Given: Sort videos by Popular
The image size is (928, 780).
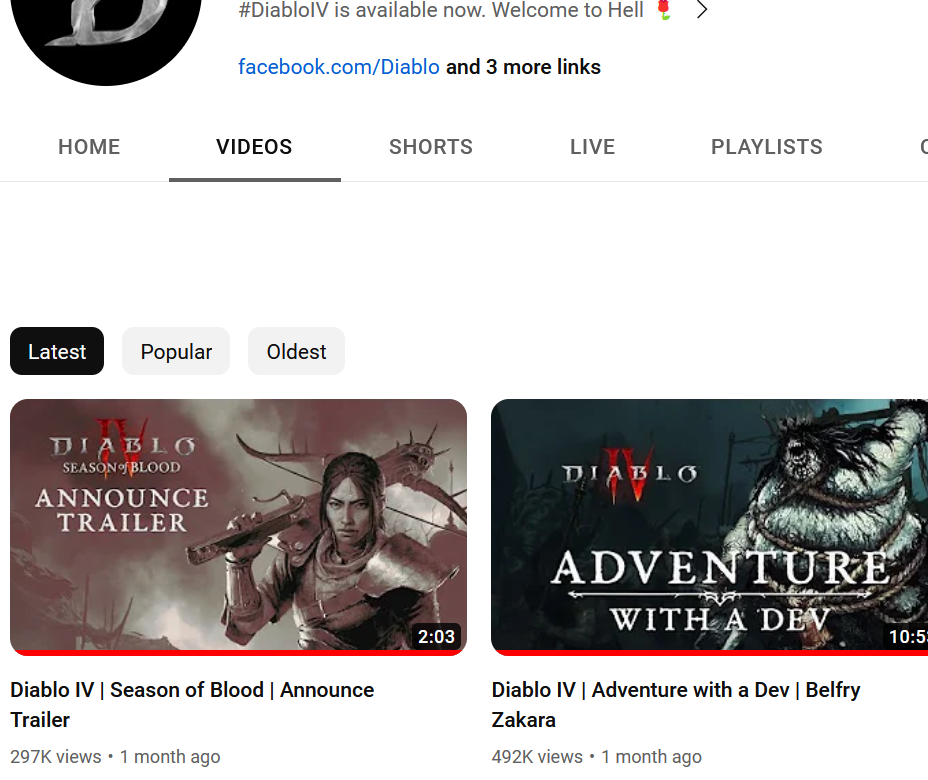Looking at the screenshot, I should 176,352.
